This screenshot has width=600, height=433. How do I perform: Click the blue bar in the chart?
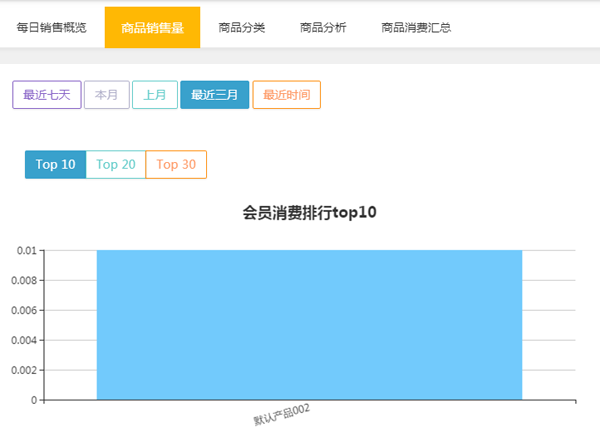click(x=309, y=325)
